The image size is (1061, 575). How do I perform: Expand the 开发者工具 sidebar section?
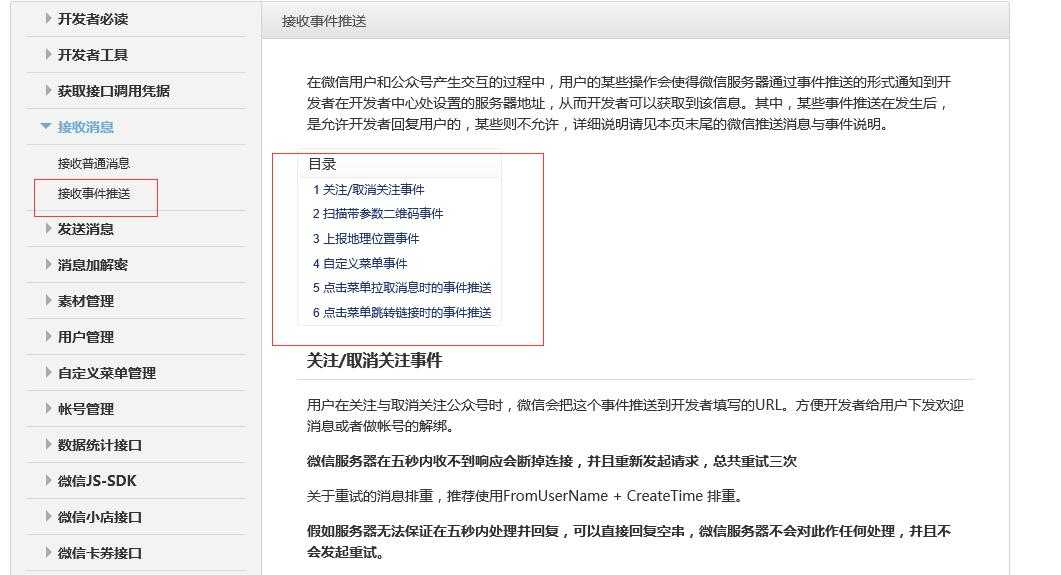point(92,55)
